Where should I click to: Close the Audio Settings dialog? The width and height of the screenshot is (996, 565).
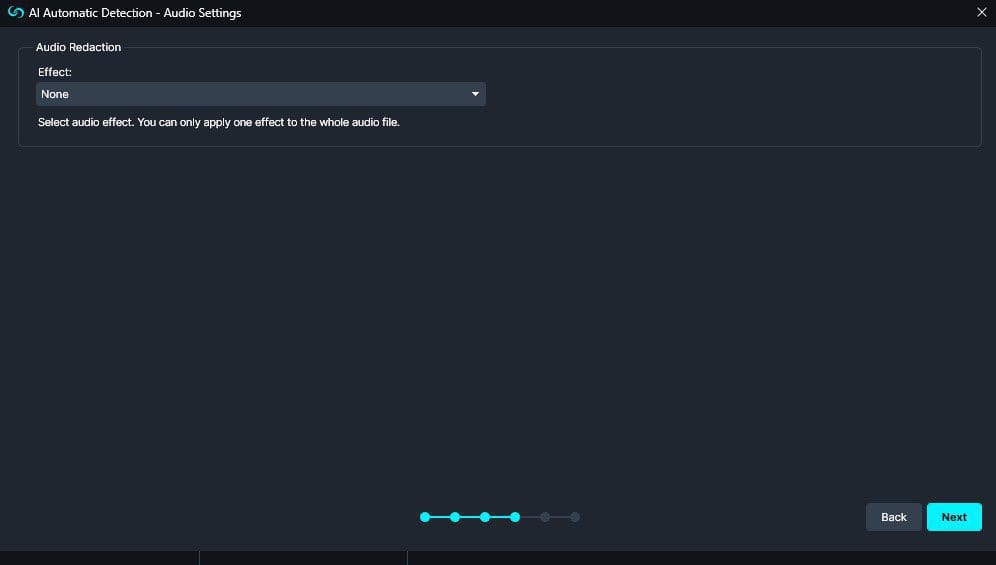[x=981, y=12]
